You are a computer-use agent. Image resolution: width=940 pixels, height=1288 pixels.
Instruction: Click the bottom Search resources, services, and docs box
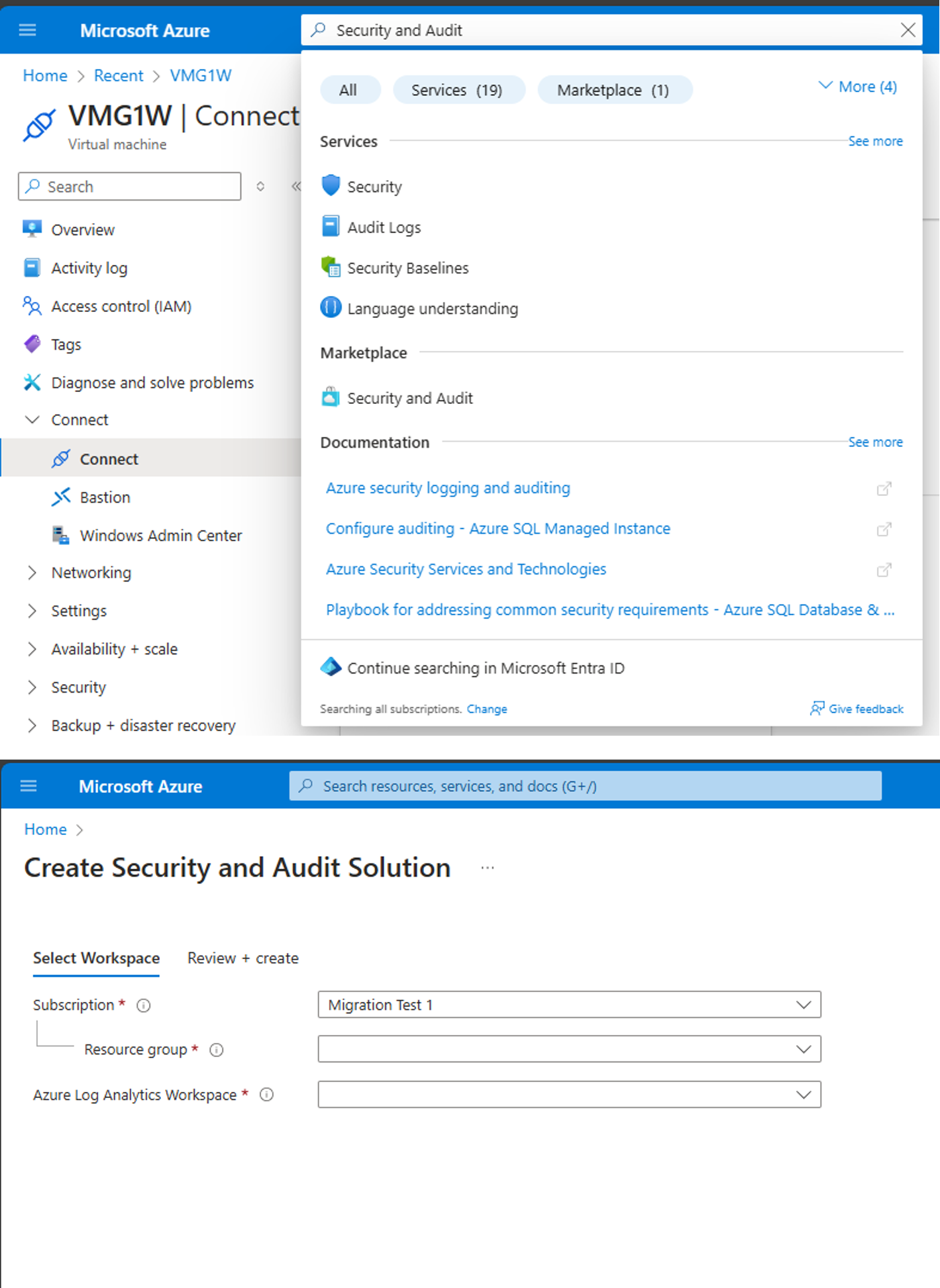(x=585, y=786)
